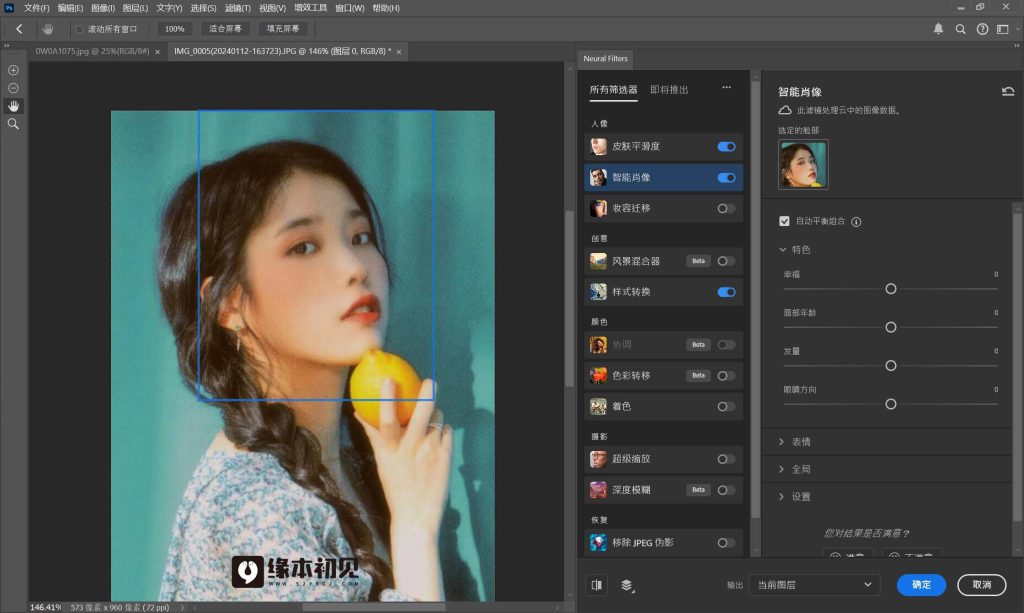
Task: Select the zoom out (minus) tool
Action: [14, 88]
